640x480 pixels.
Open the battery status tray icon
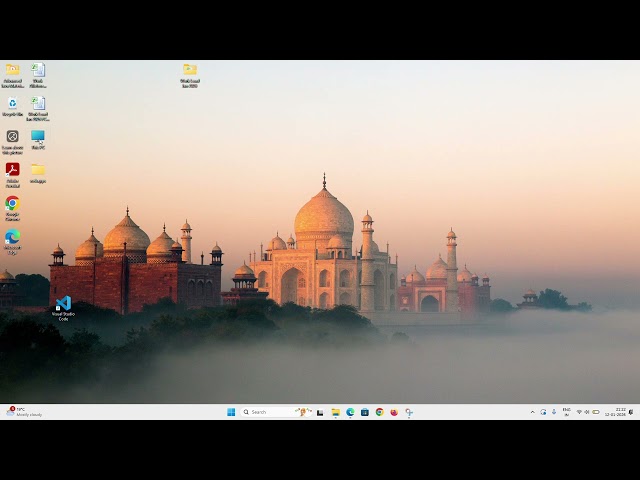596,412
